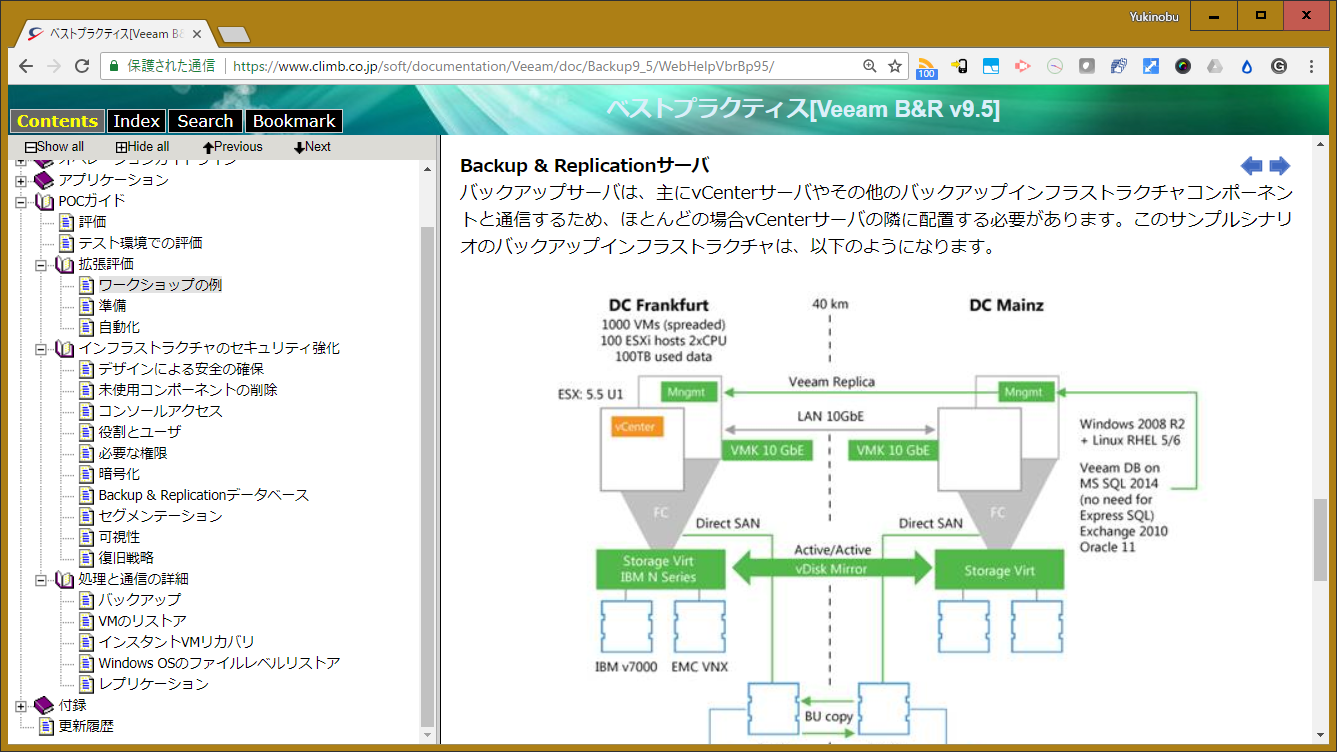Go back with the browser back arrow
1337x752 pixels.
27,67
